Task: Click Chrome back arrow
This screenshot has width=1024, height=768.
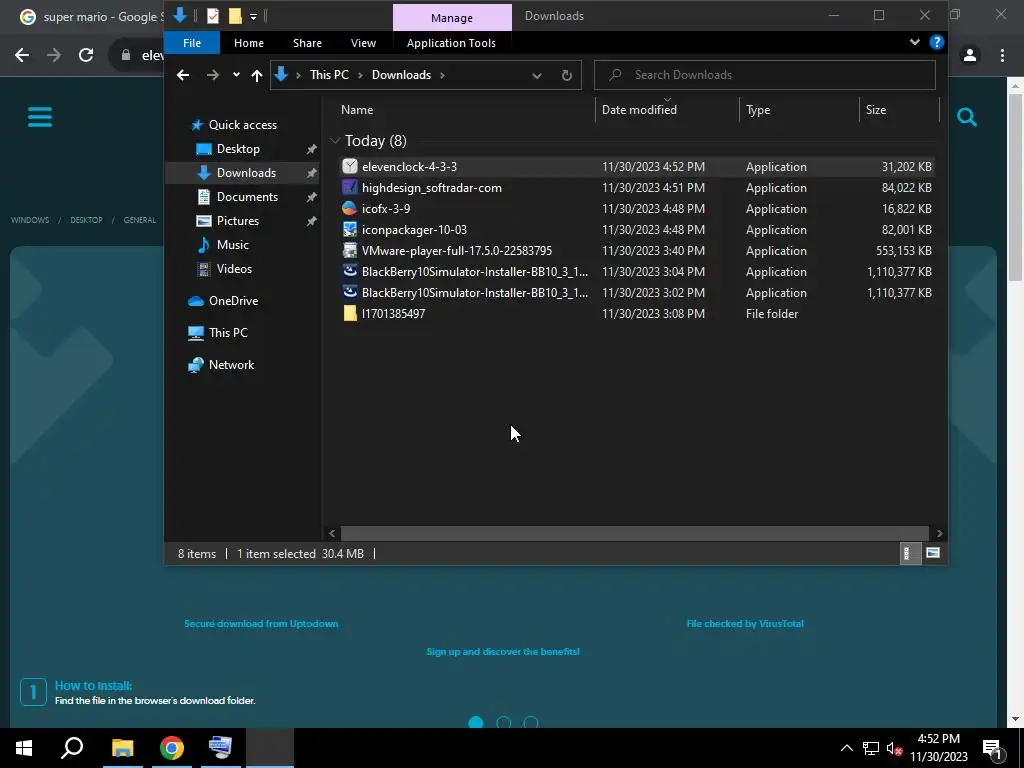Action: coord(22,55)
